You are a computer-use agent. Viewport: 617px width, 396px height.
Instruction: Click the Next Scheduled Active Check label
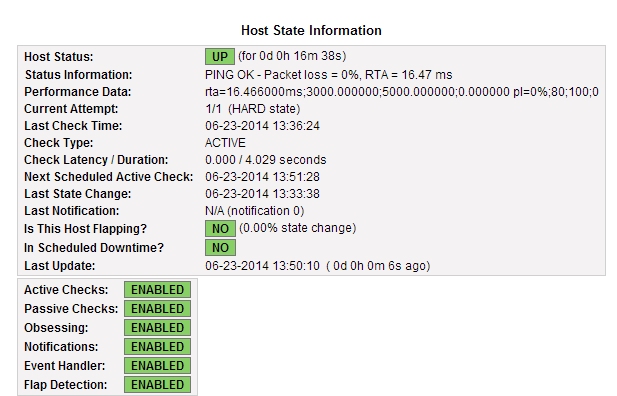pyautogui.click(x=109, y=177)
